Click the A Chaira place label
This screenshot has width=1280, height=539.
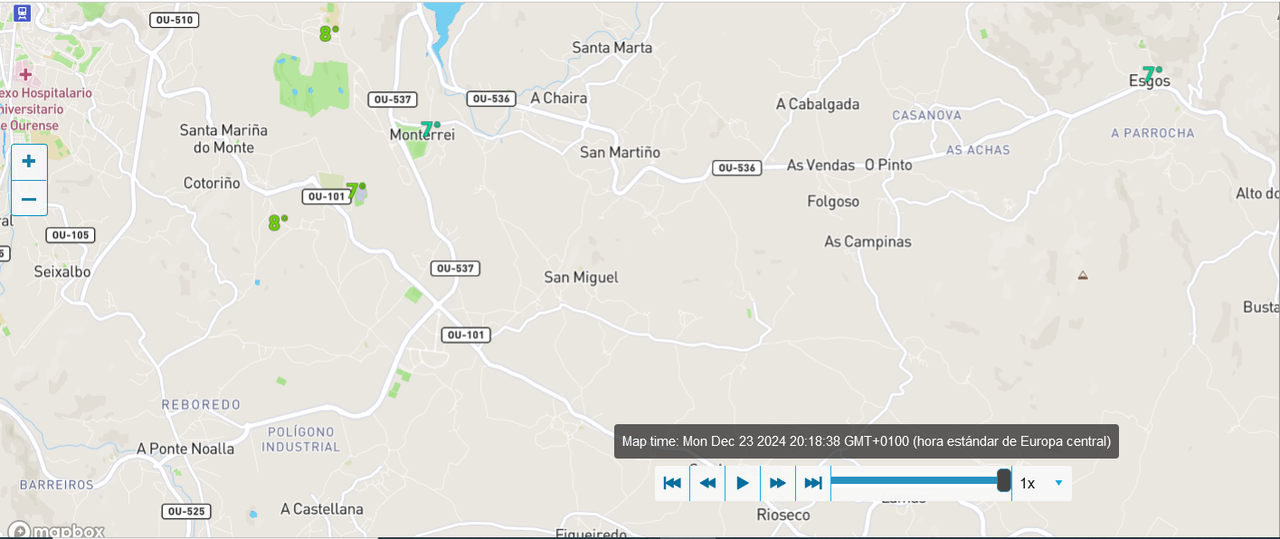pyautogui.click(x=559, y=98)
